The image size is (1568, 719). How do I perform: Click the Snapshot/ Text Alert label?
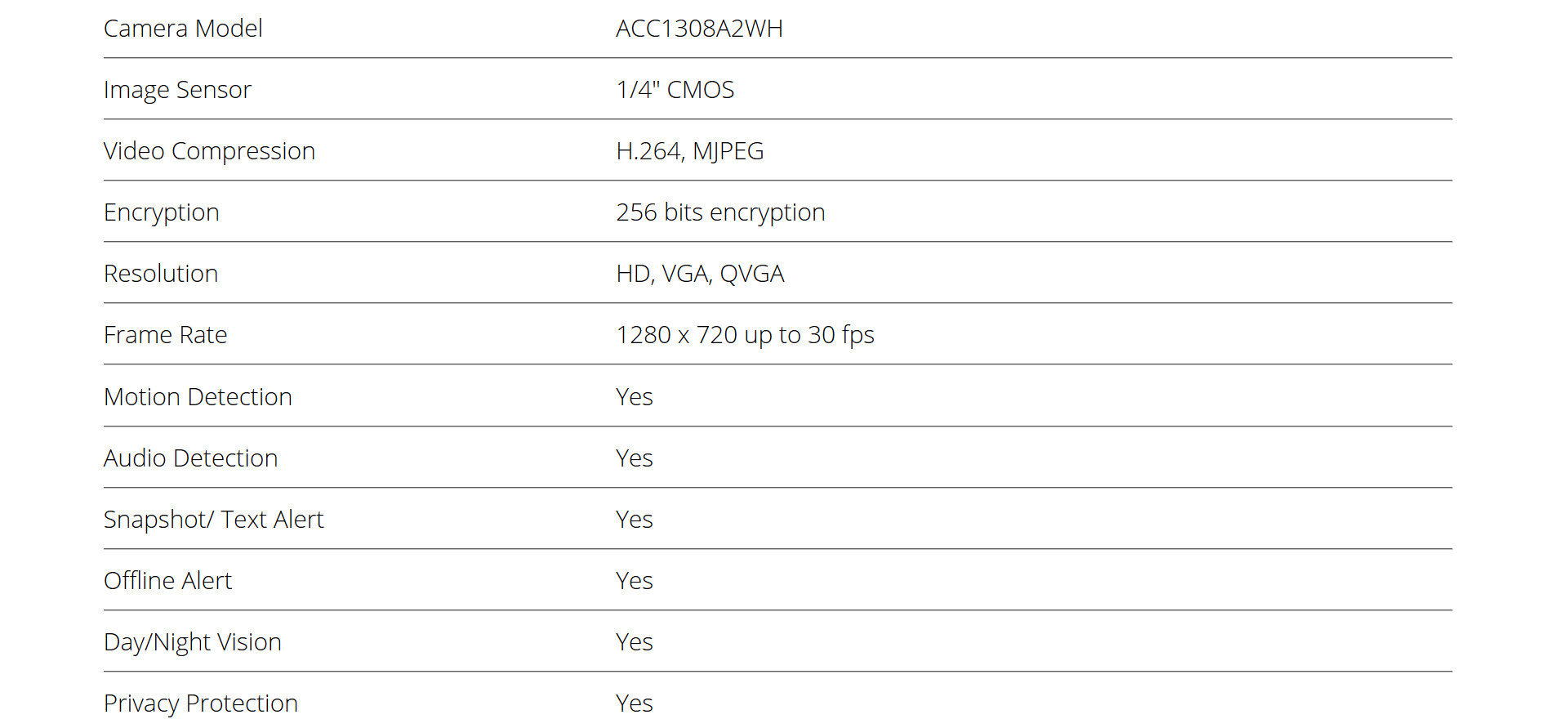(x=214, y=520)
